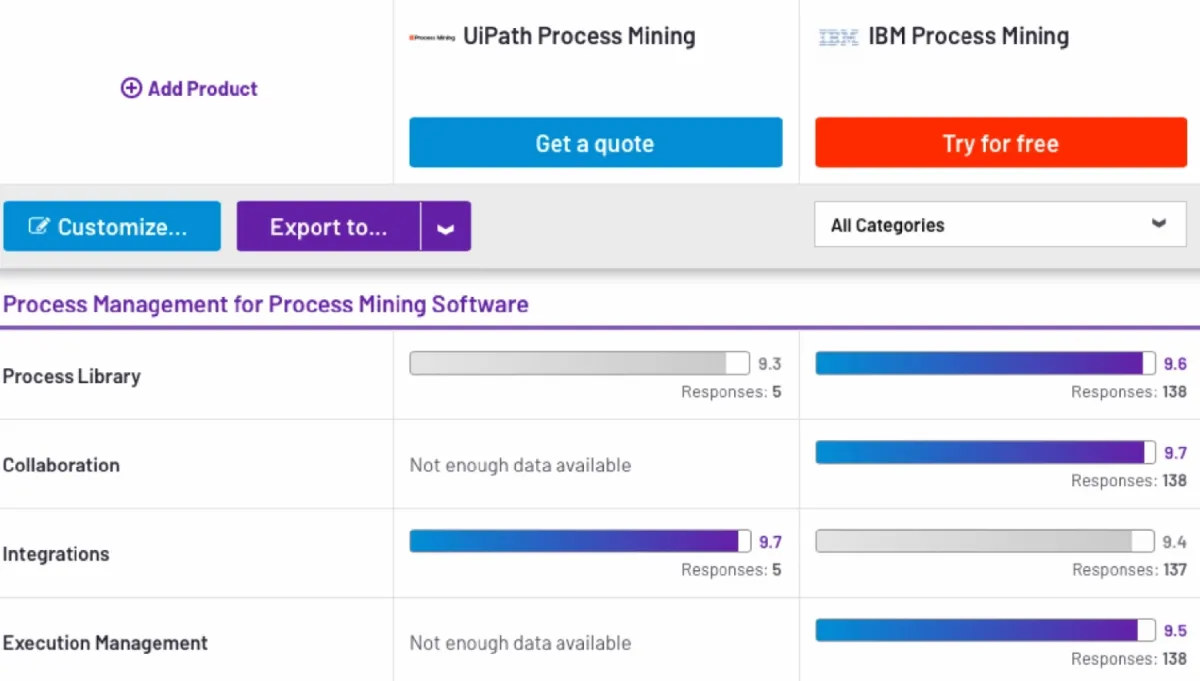Click the 9.3 score for UiPath
This screenshot has height=681, width=1200.
[x=770, y=364]
